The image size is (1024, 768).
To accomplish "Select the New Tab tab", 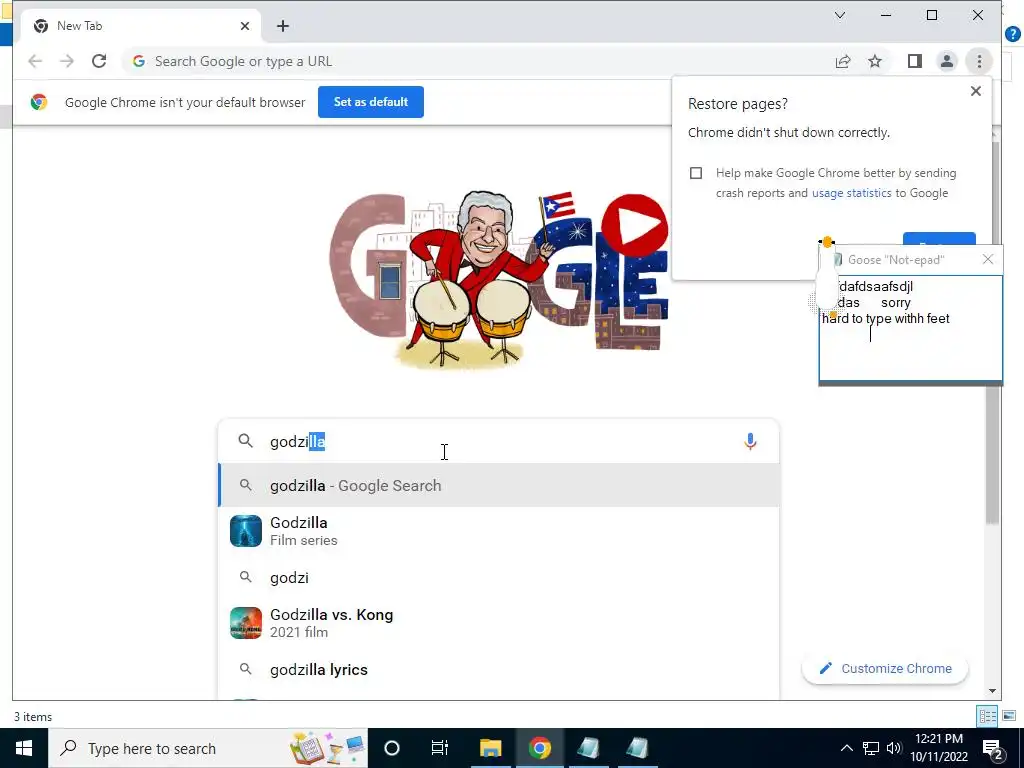I will (140, 26).
